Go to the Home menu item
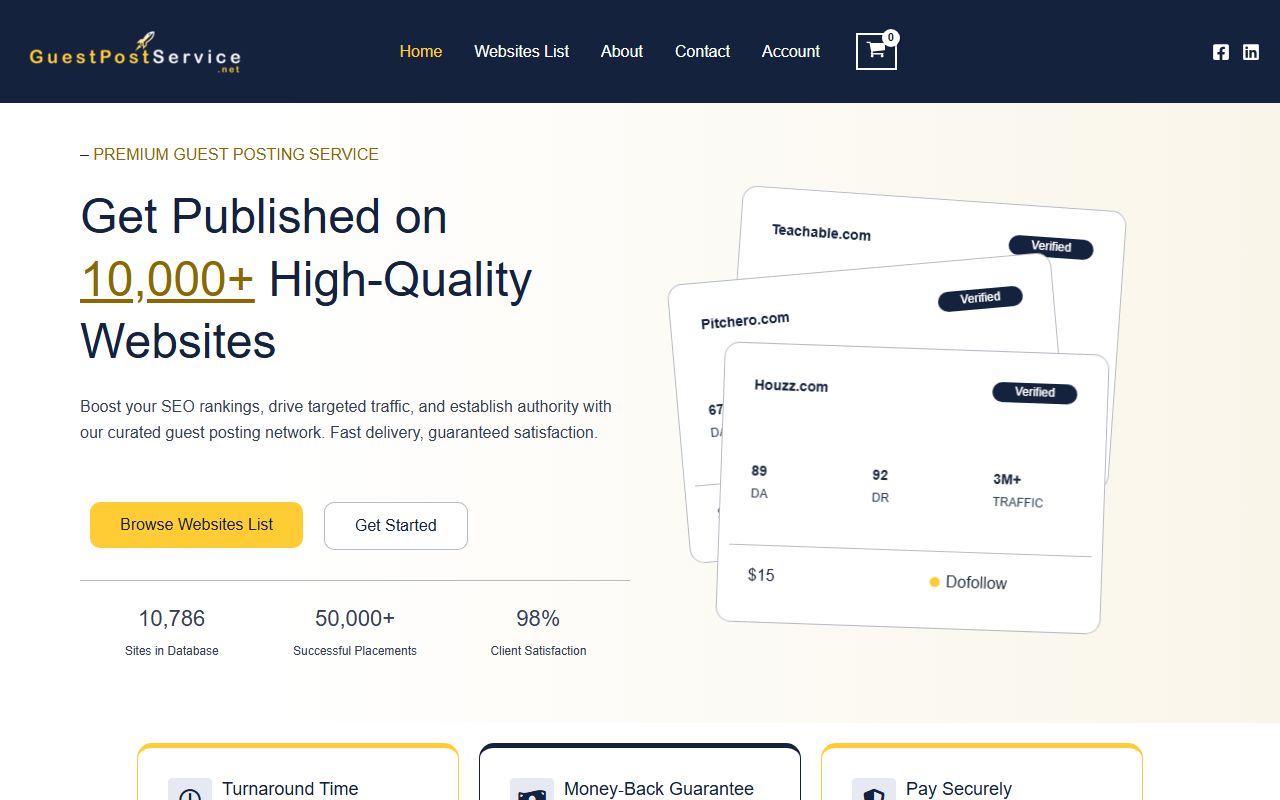The height and width of the screenshot is (800, 1280). pyautogui.click(x=421, y=51)
